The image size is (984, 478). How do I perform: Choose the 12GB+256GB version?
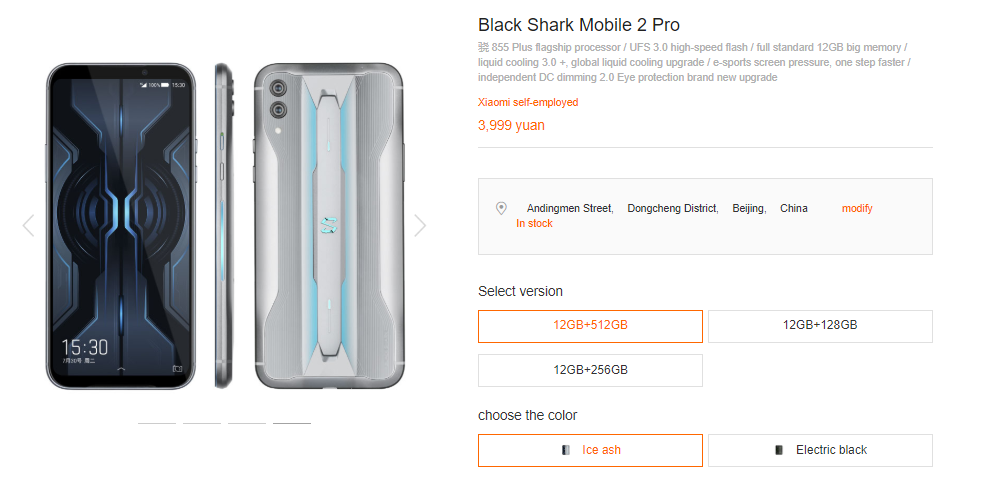(x=590, y=370)
